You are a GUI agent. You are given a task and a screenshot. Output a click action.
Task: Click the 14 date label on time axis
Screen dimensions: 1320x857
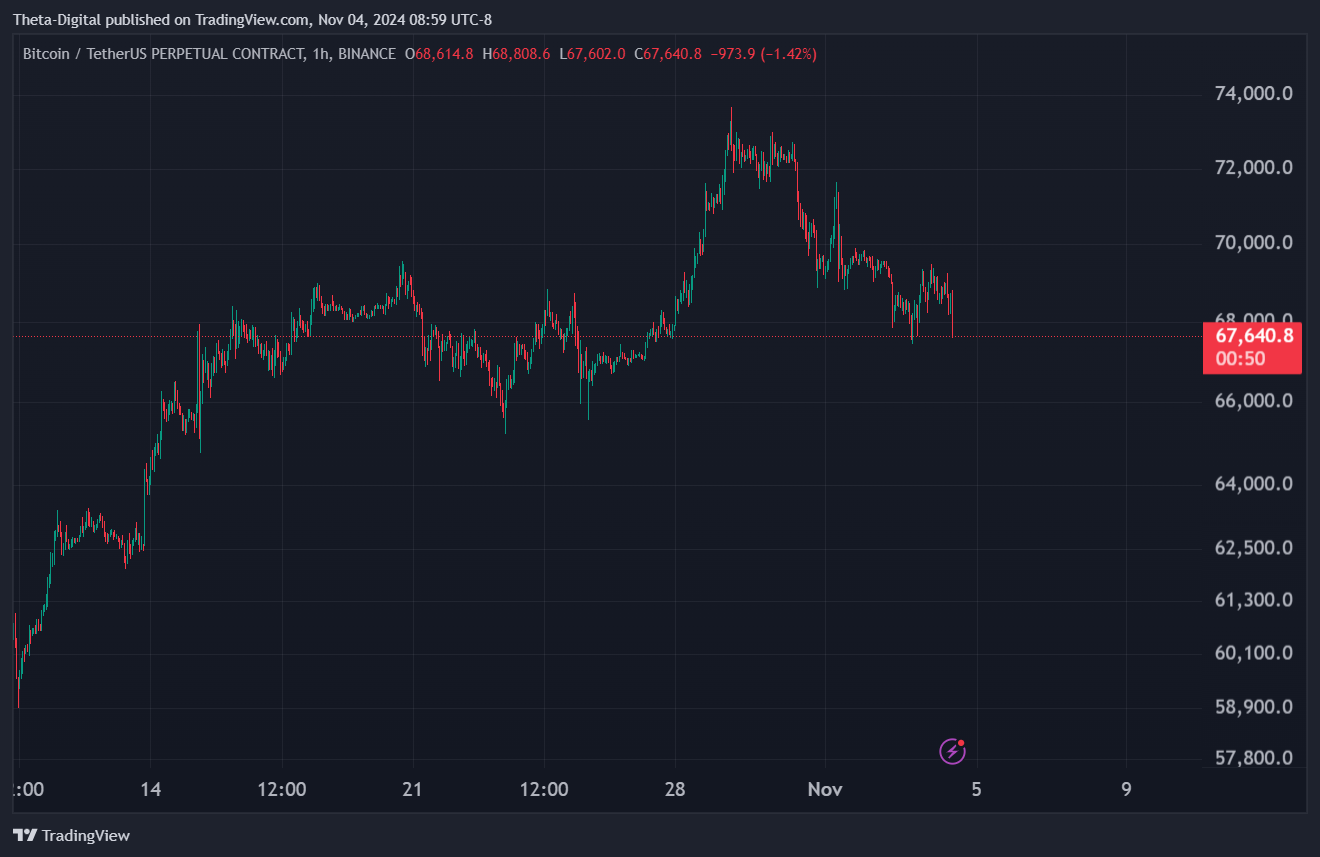click(x=151, y=789)
